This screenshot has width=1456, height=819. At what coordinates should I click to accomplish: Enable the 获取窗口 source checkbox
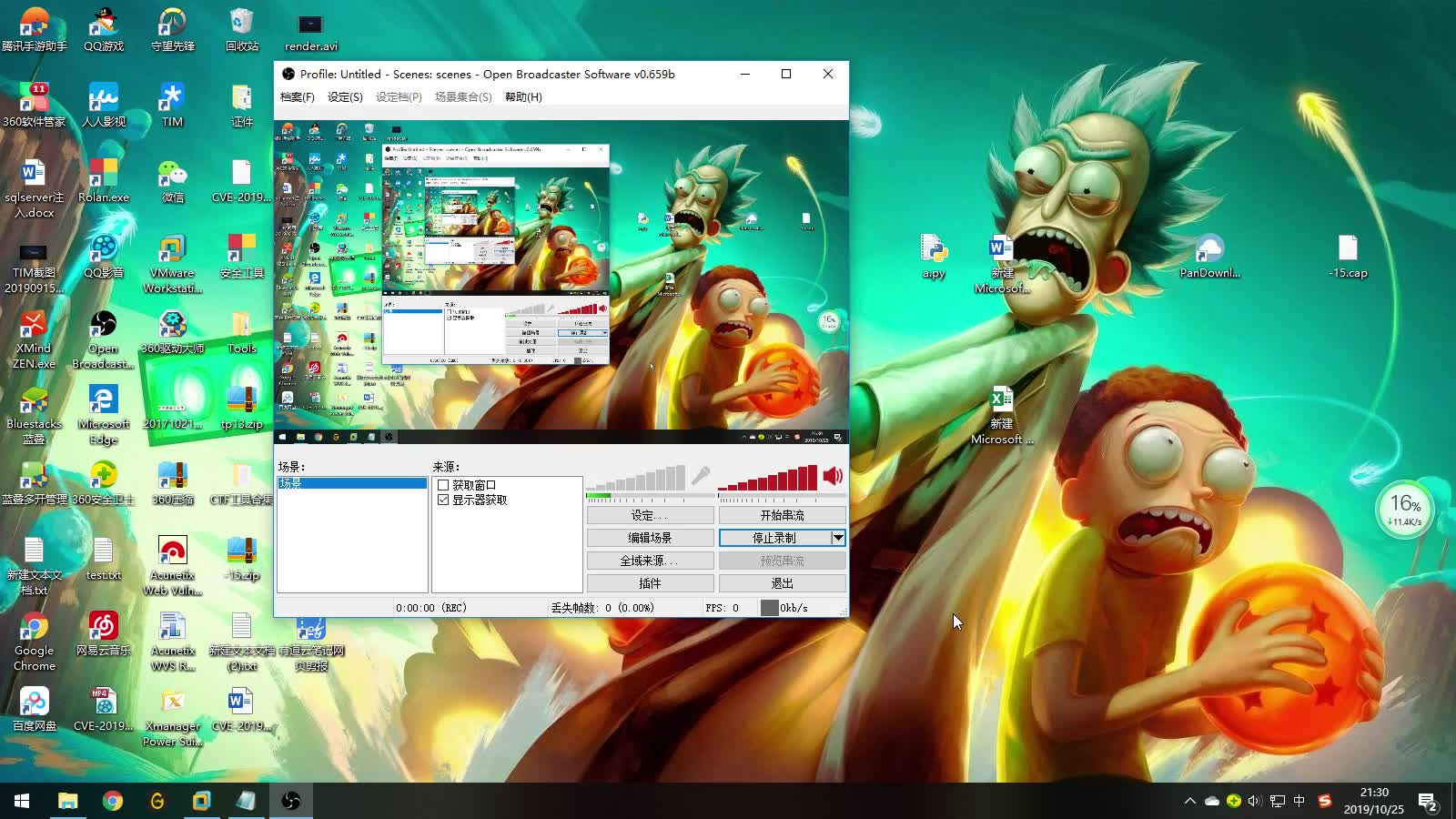(443, 485)
